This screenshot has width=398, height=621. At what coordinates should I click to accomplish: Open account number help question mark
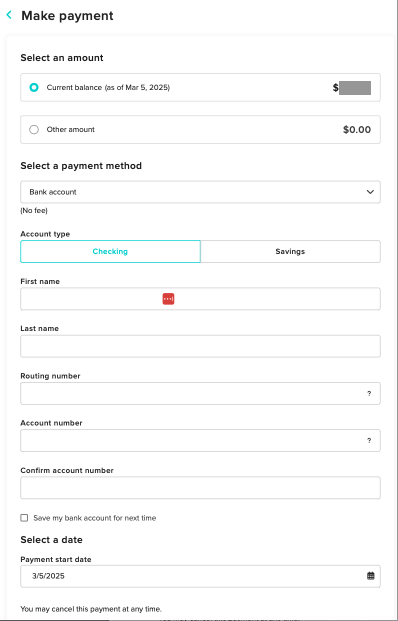click(369, 440)
